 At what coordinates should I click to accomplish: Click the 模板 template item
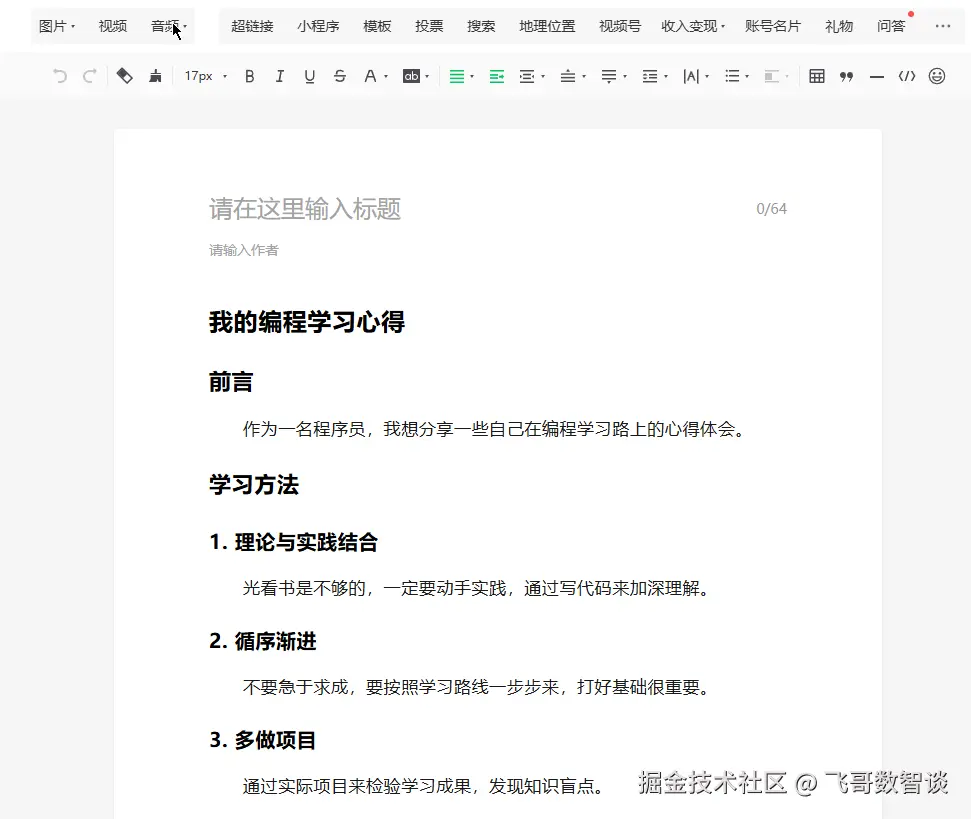click(x=377, y=26)
